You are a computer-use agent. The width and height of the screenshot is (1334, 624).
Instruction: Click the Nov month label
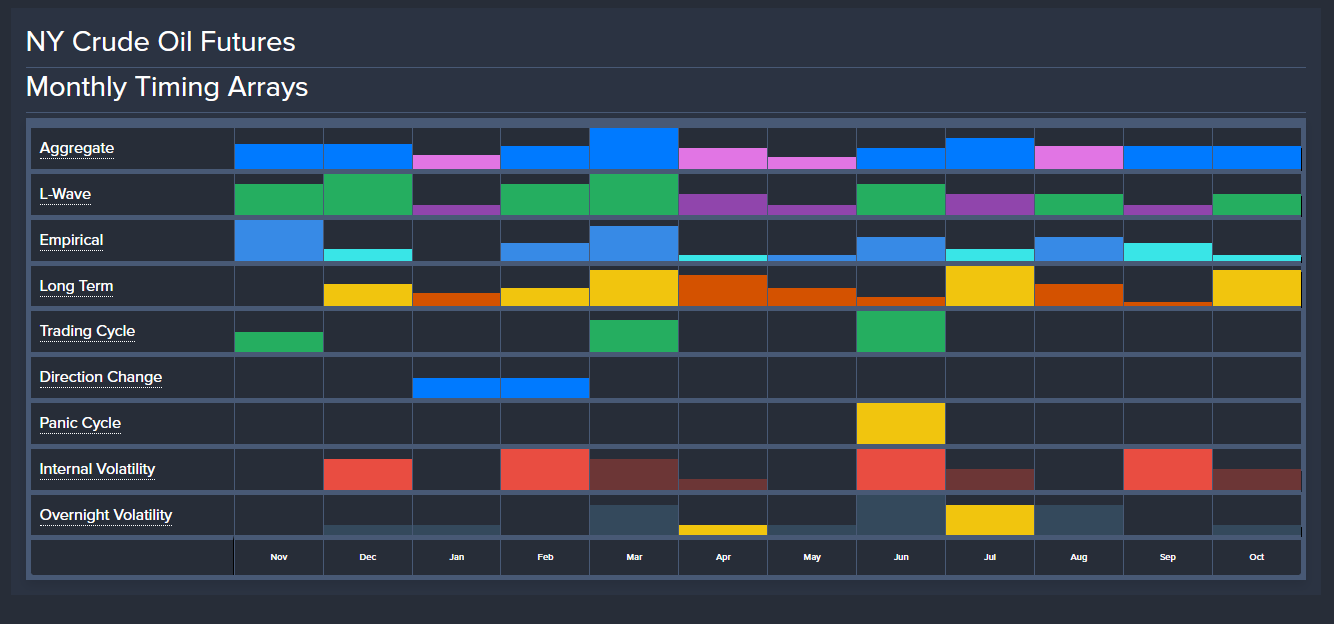pos(279,557)
